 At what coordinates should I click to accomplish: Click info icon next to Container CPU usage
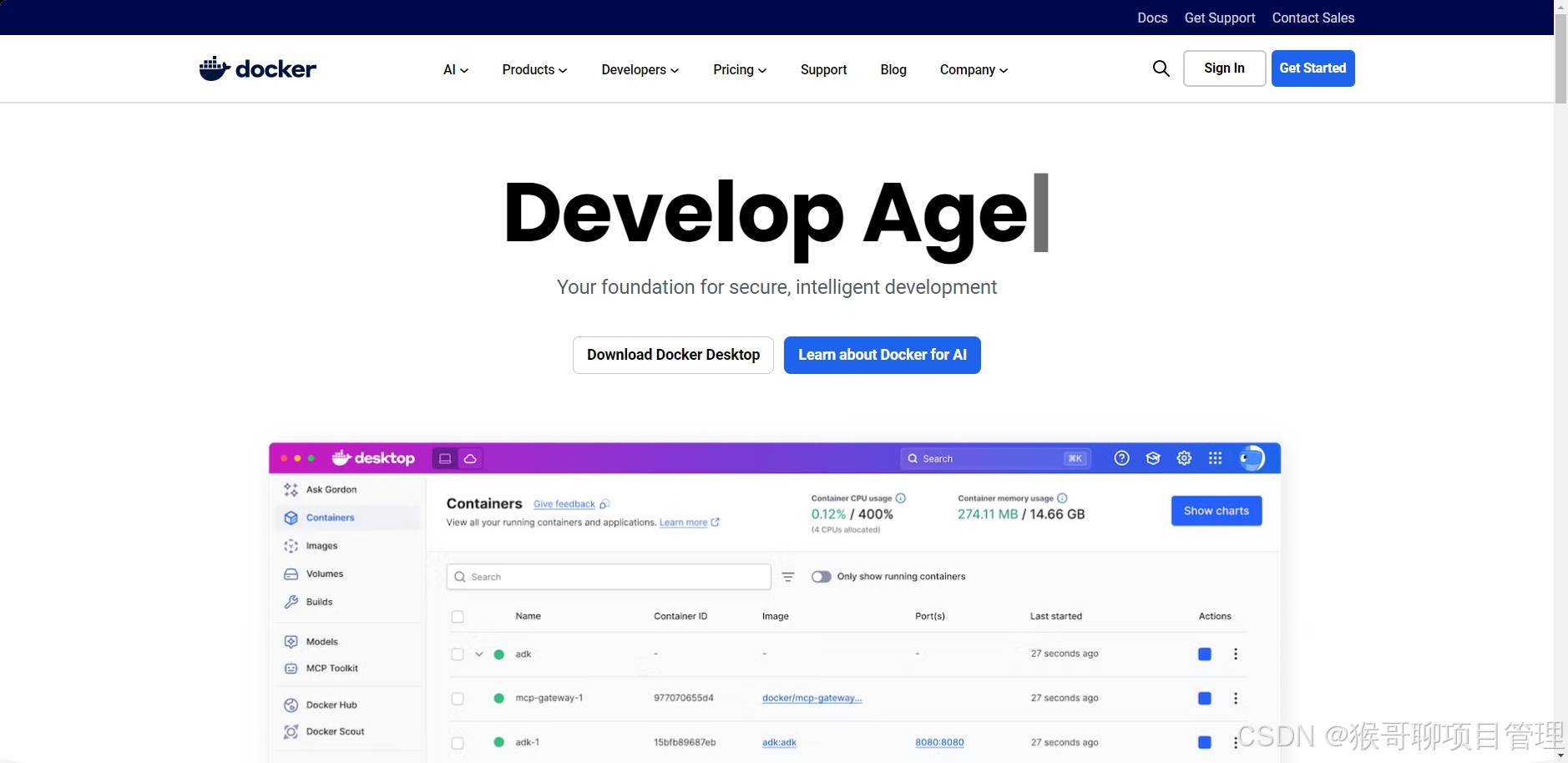[x=901, y=498]
